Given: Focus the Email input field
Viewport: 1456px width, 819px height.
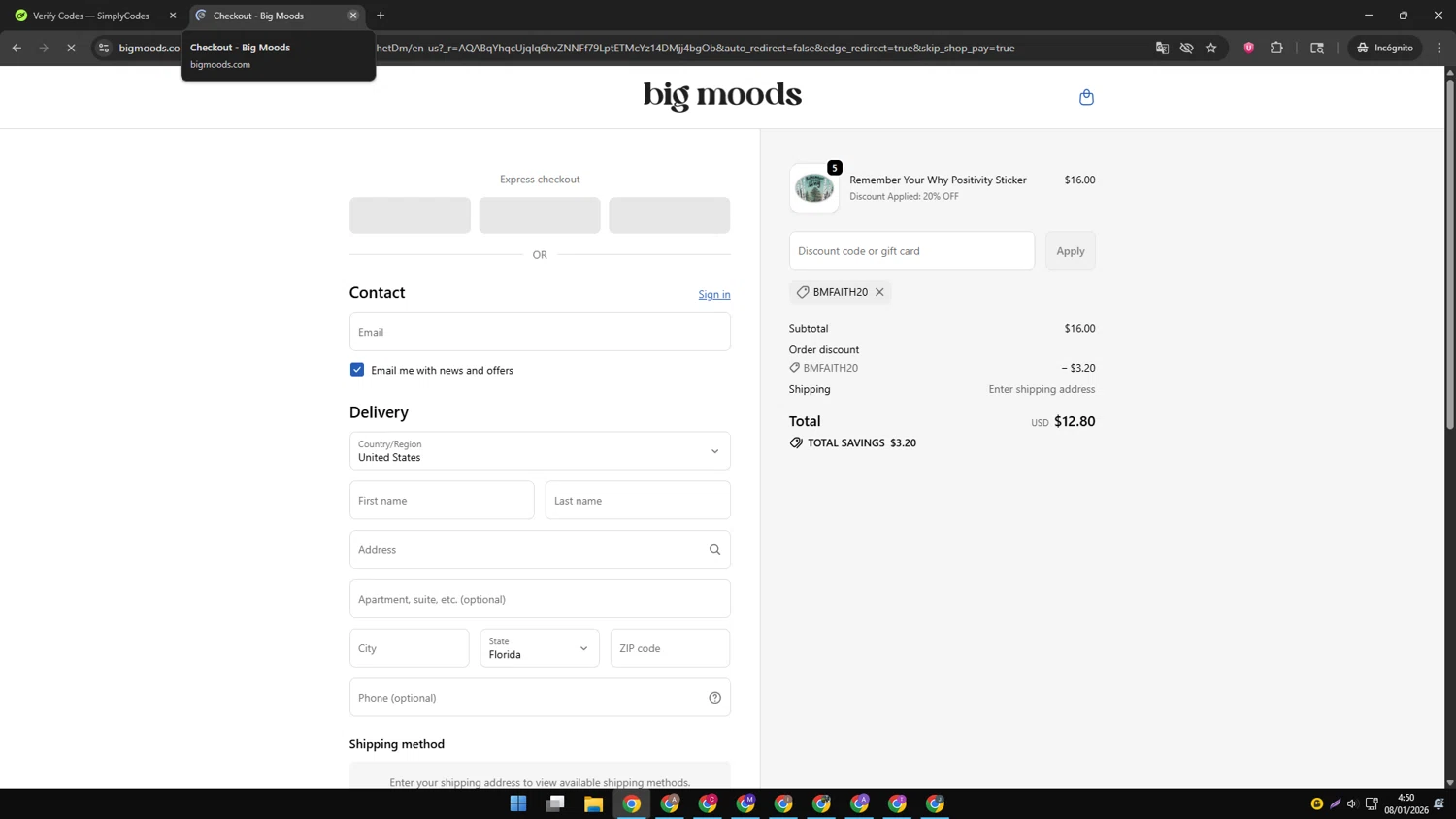Looking at the screenshot, I should [x=540, y=332].
